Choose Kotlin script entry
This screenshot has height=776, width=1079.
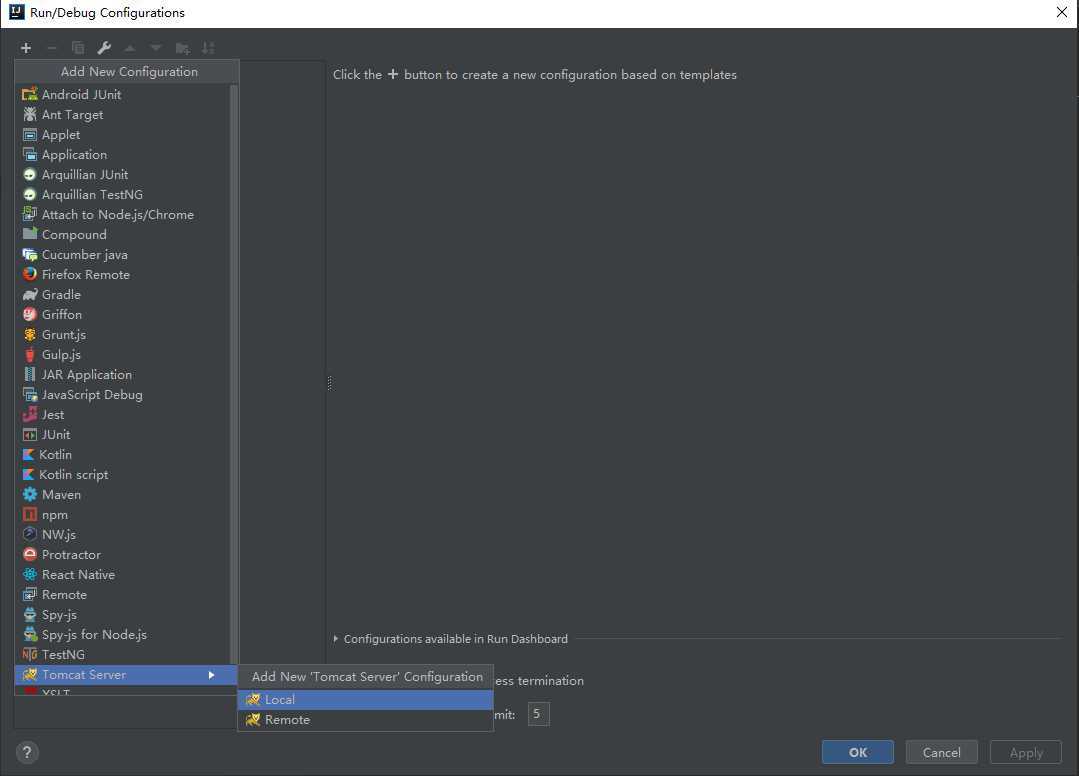coord(122,474)
